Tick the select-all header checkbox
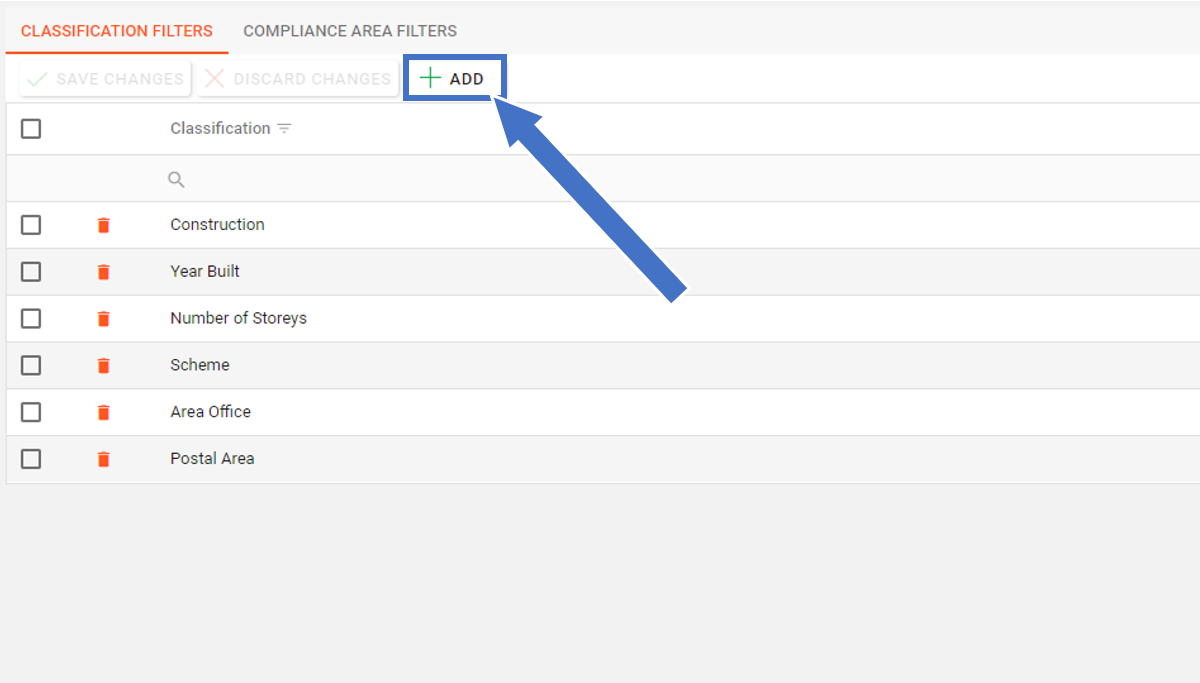This screenshot has width=1200, height=683. click(x=31, y=129)
